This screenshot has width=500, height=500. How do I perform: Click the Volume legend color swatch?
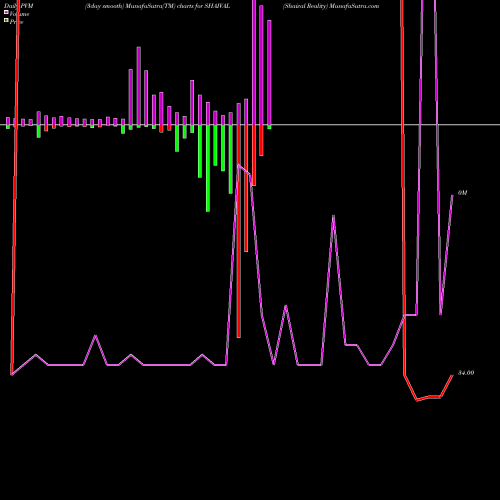(x=6, y=12)
